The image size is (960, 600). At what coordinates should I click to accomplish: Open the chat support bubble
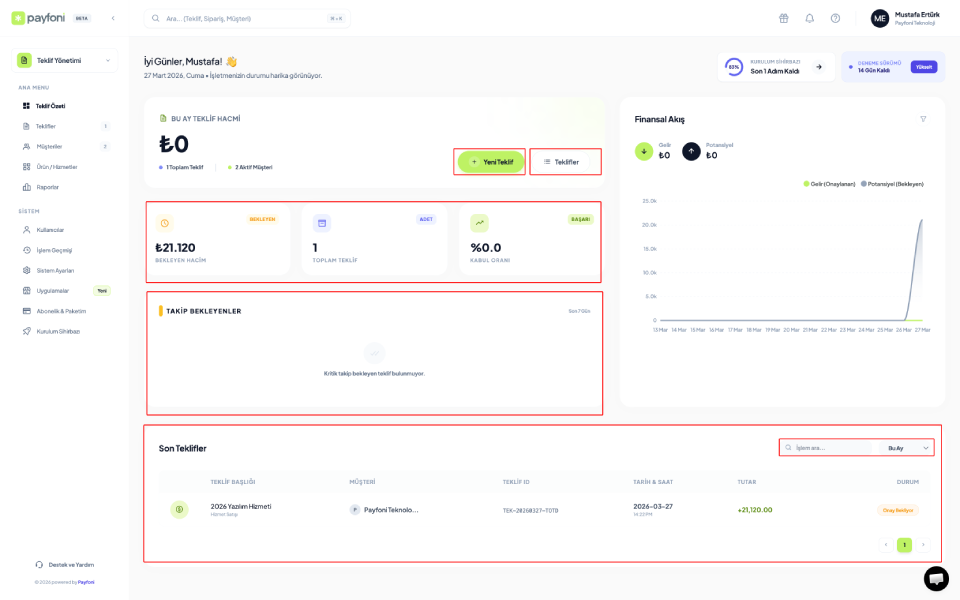936,578
